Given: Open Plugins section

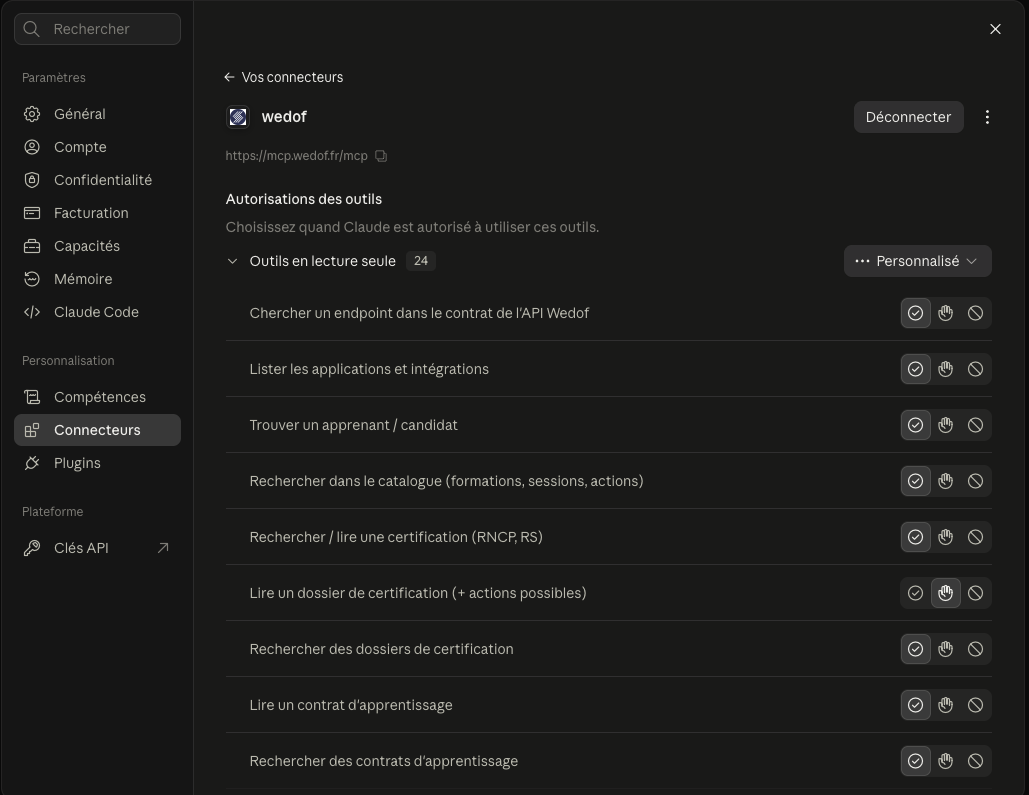Looking at the screenshot, I should [97, 463].
